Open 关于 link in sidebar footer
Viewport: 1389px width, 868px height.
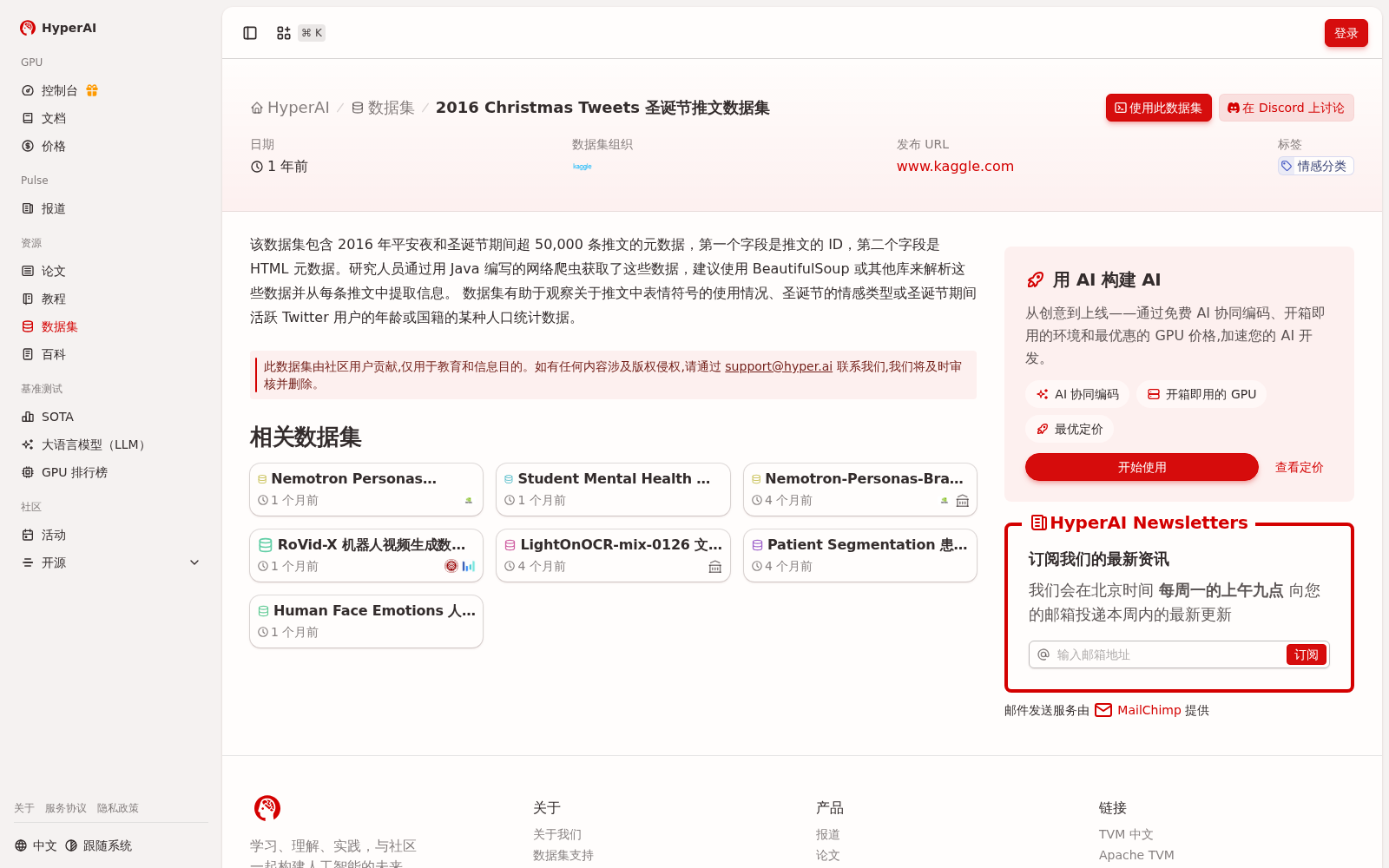click(x=24, y=808)
